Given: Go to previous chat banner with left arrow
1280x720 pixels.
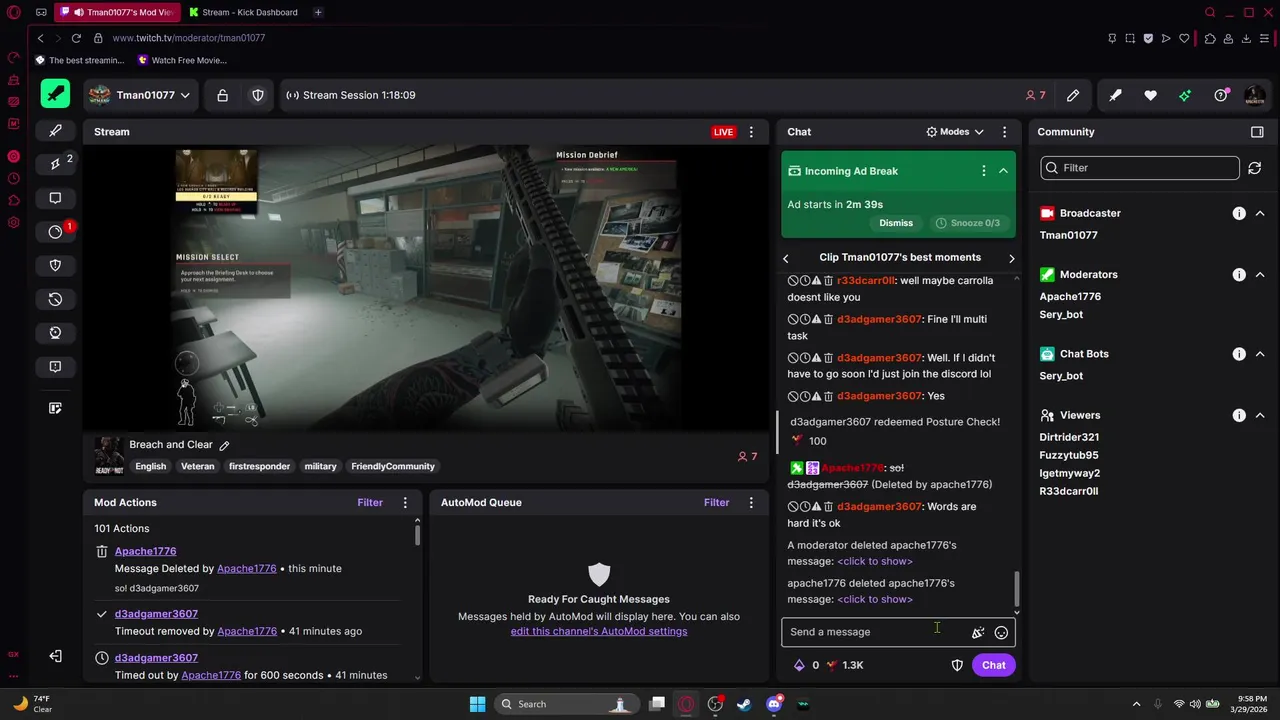Looking at the screenshot, I should click(785, 258).
